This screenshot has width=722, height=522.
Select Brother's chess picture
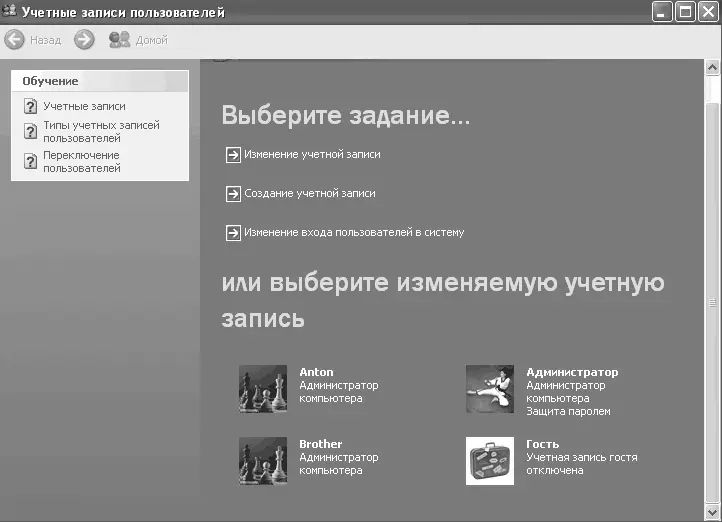(263, 461)
